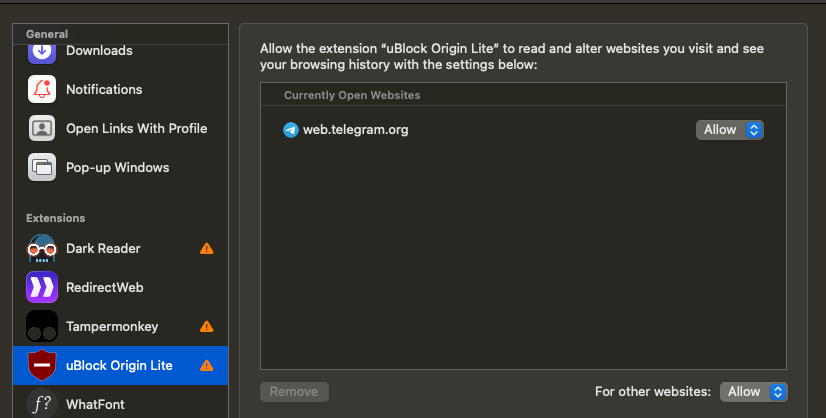Click the Remove button
The width and height of the screenshot is (826, 418).
tap(294, 392)
